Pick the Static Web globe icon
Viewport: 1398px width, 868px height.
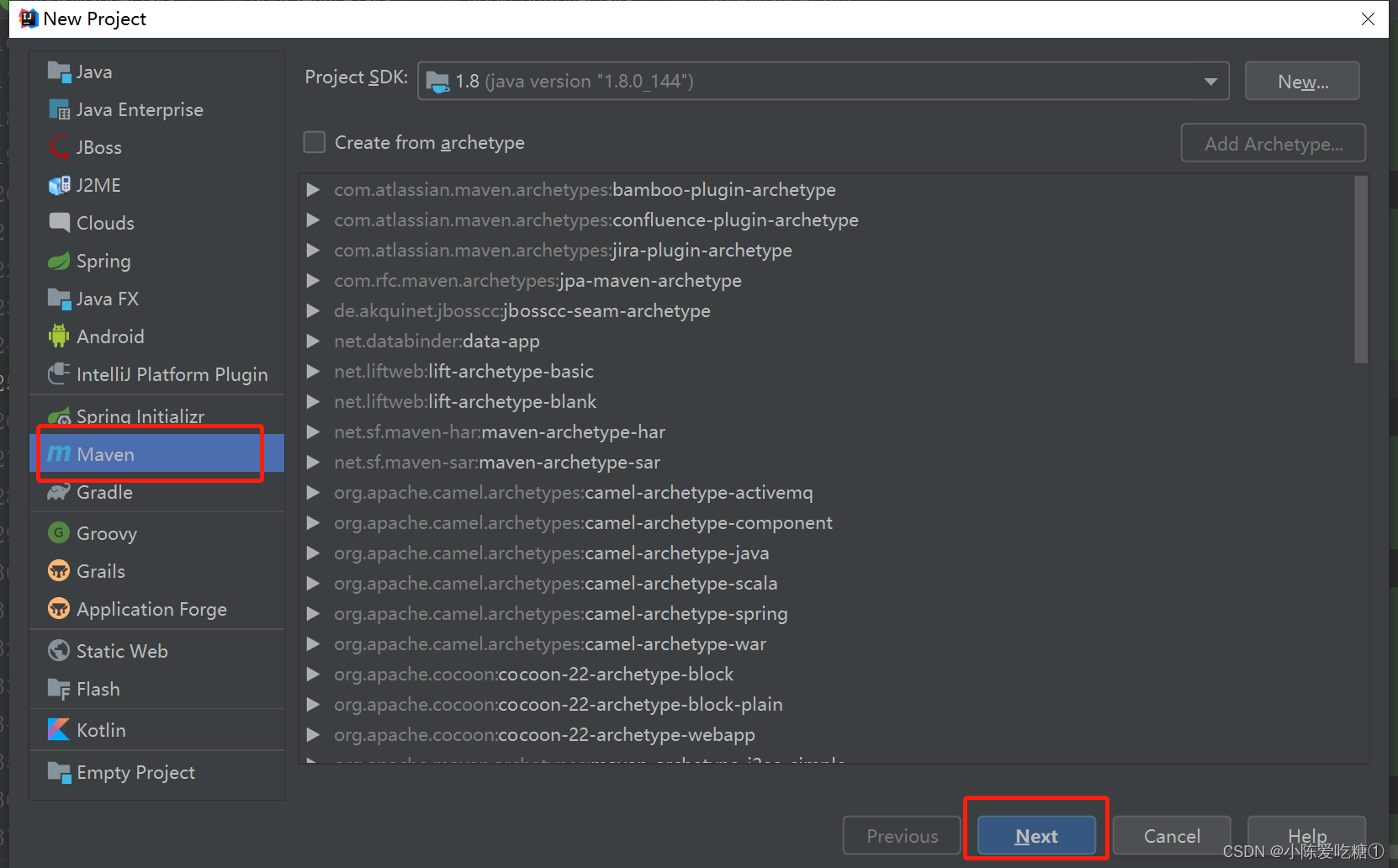[59, 650]
